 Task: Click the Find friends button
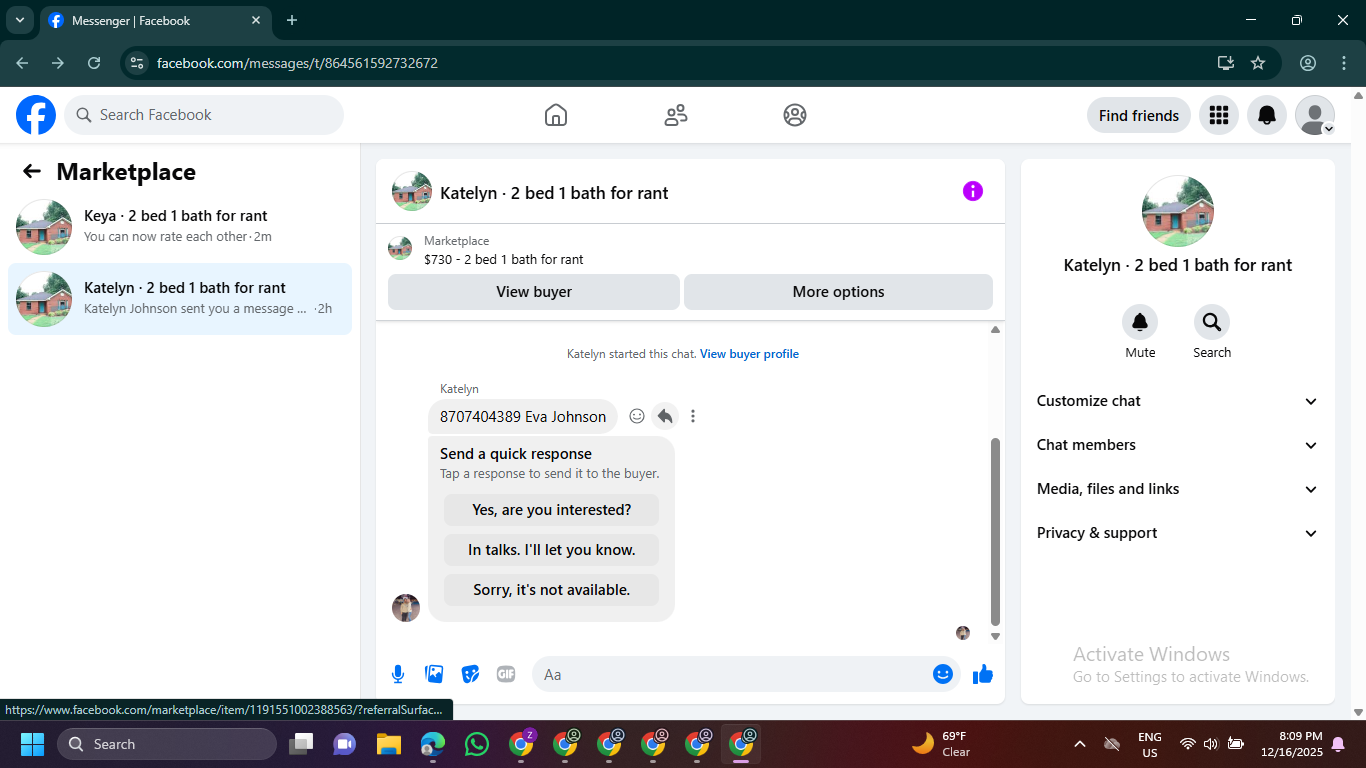point(1139,115)
